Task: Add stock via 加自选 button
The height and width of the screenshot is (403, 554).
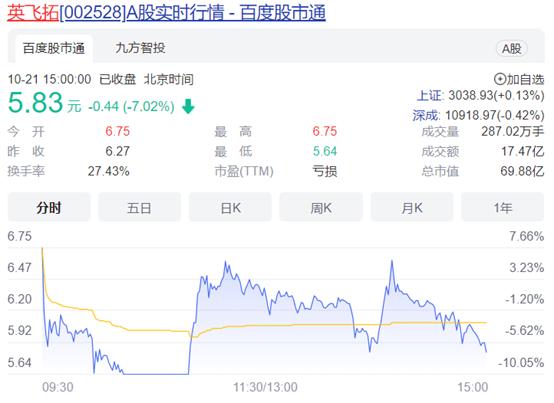Action: pos(519,79)
